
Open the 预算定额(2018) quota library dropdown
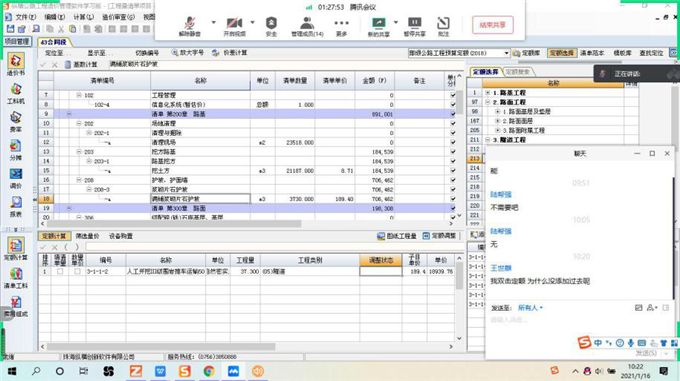[506, 53]
